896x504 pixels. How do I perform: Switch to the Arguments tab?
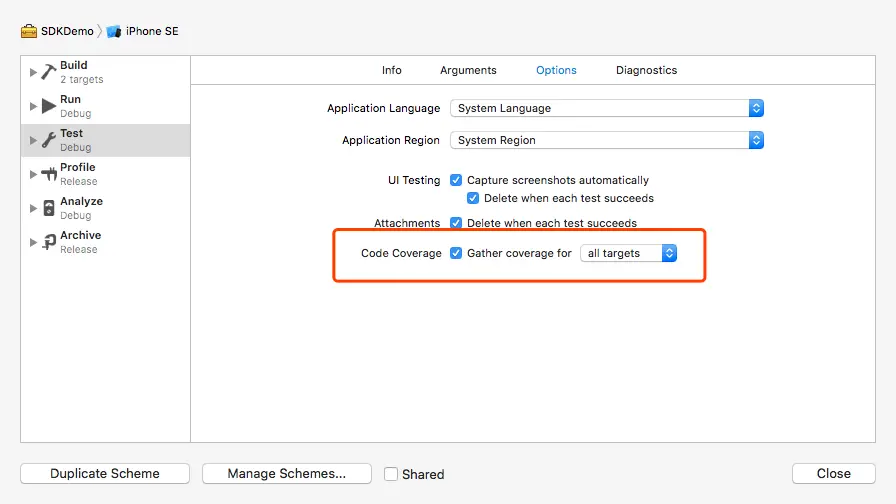(468, 70)
